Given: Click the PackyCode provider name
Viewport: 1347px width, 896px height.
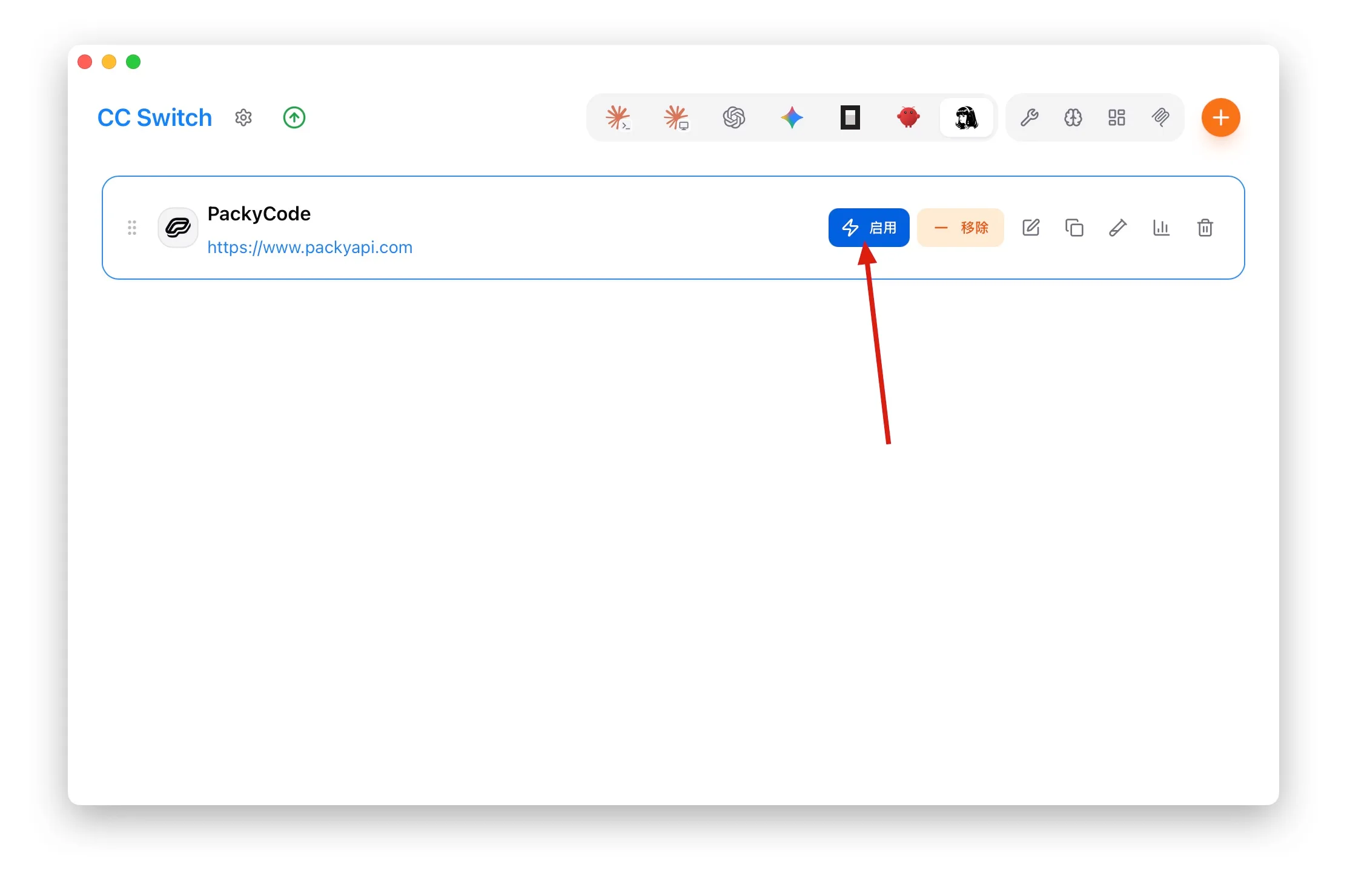Looking at the screenshot, I should (x=259, y=214).
